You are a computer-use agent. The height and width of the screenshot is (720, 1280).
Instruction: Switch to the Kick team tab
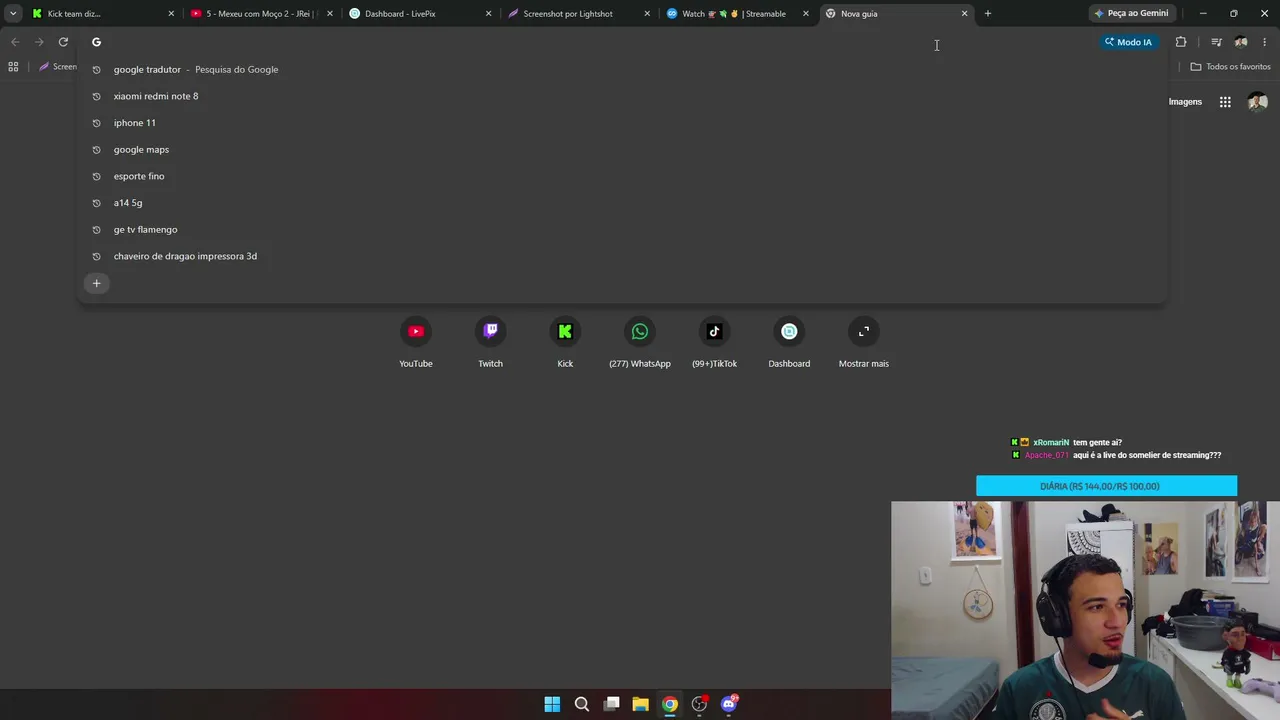pyautogui.click(x=103, y=14)
